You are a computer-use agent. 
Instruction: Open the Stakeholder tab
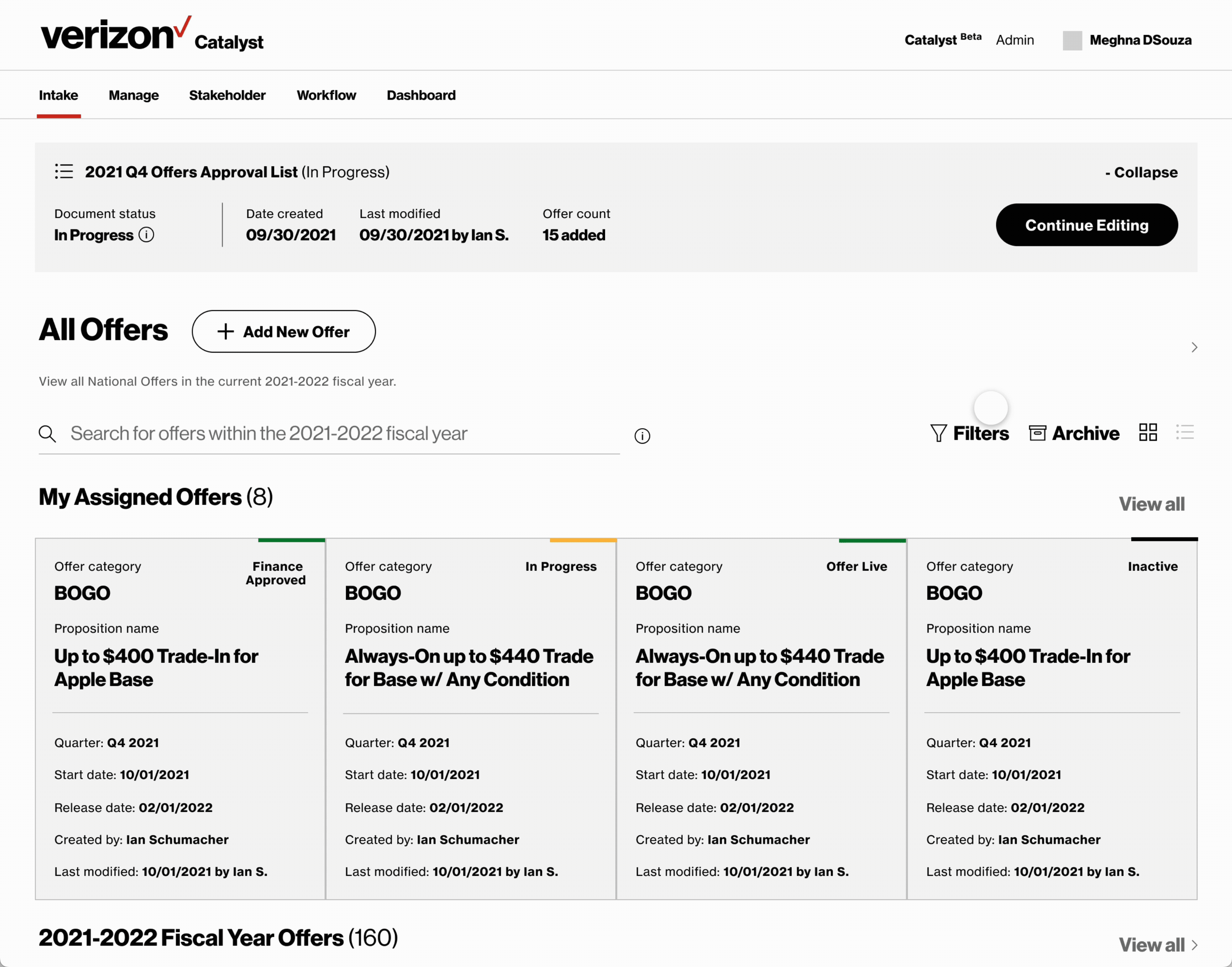click(x=227, y=95)
